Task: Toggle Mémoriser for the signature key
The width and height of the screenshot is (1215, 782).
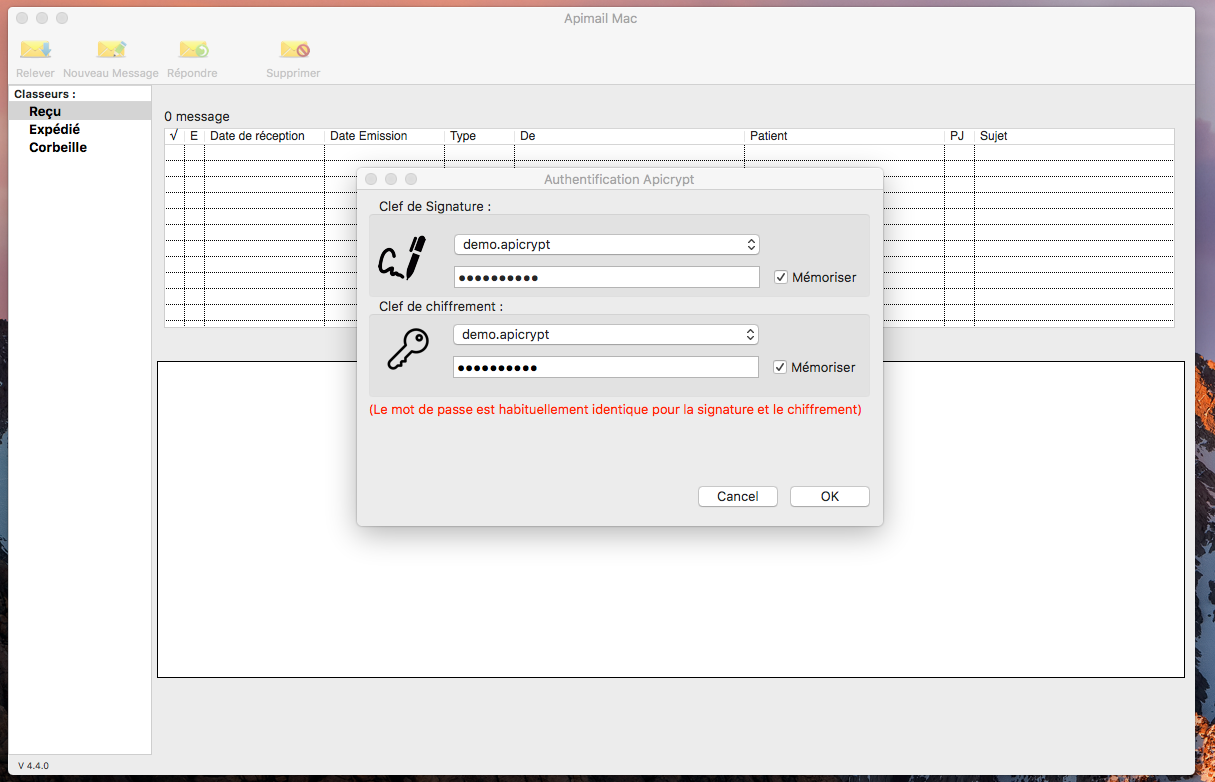Action: coord(782,277)
